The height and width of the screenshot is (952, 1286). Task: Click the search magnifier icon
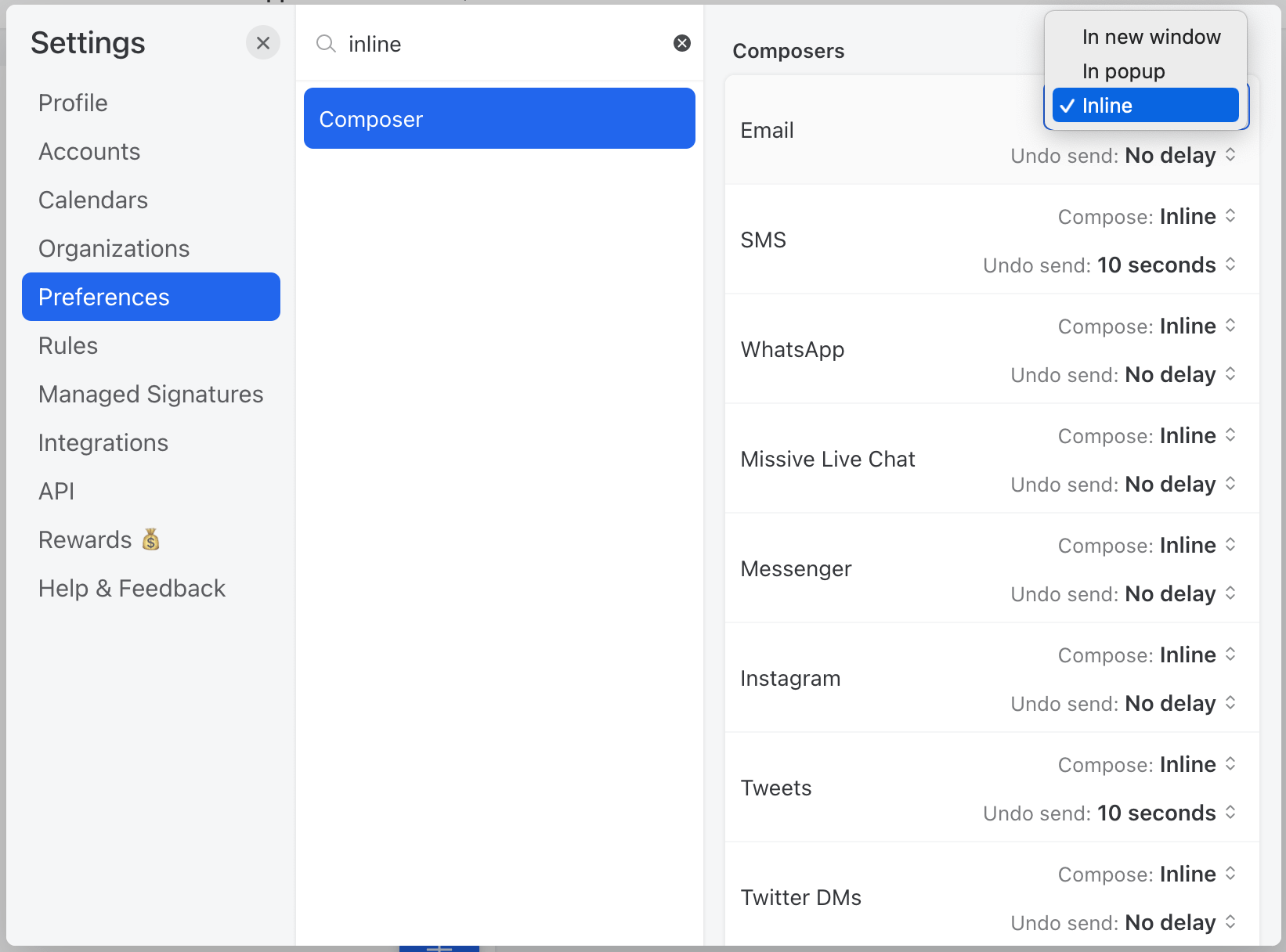coord(325,45)
